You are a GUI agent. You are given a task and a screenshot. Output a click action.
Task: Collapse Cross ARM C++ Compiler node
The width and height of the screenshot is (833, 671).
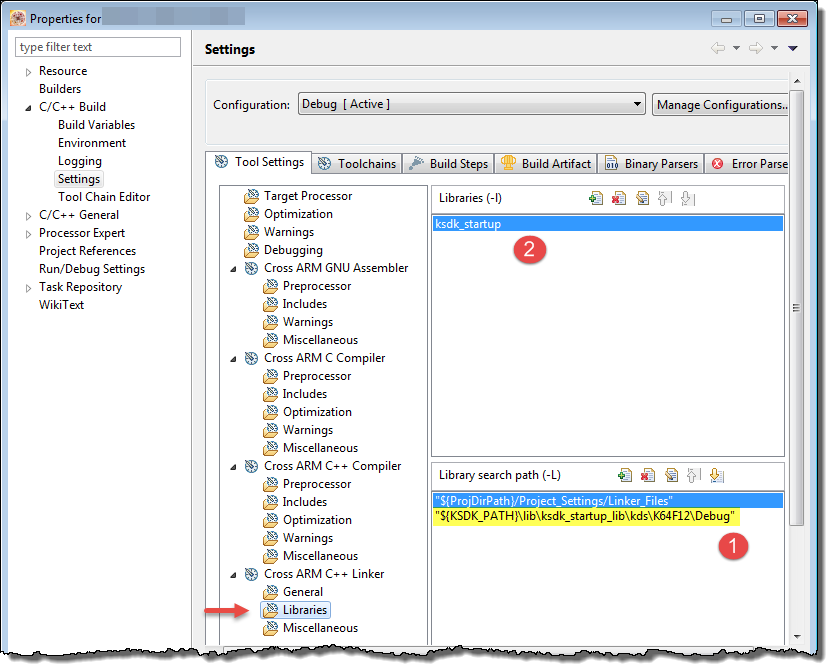[233, 467]
